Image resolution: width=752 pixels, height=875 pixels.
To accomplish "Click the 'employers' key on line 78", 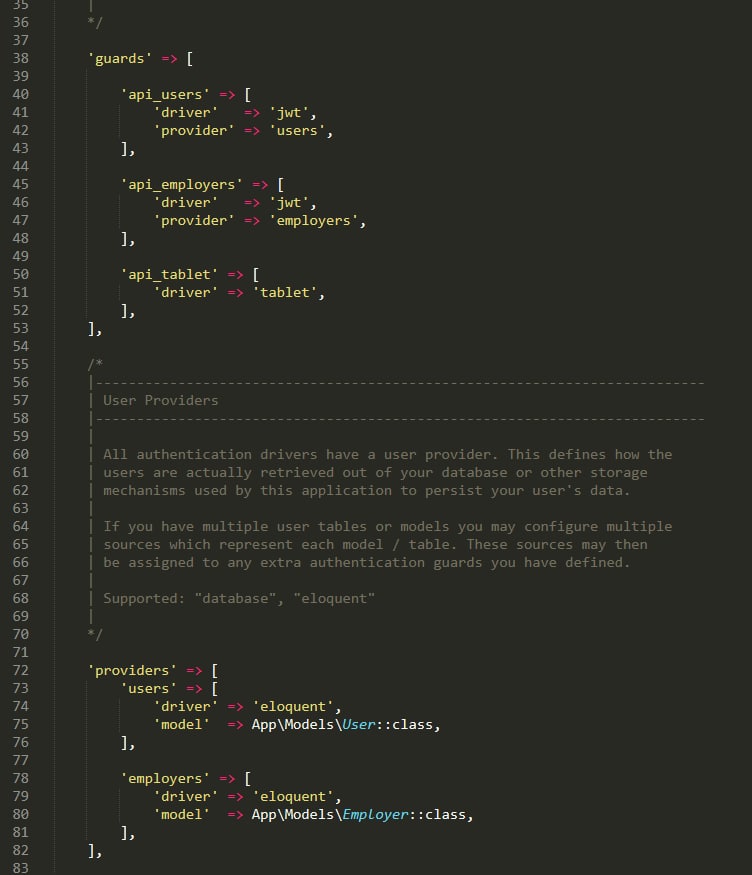I will [x=165, y=778].
